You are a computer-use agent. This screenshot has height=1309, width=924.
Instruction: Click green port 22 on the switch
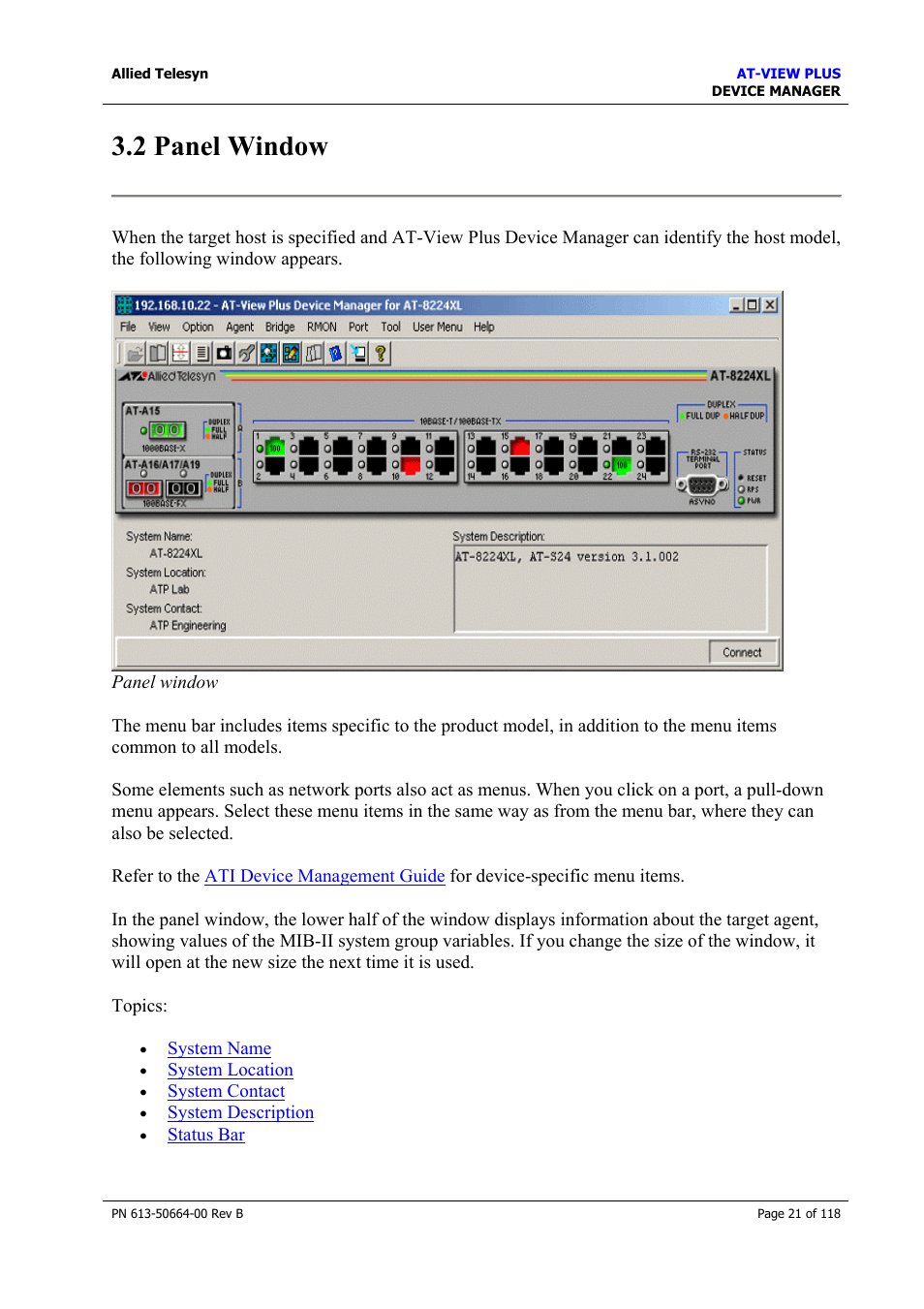pyautogui.click(x=622, y=466)
